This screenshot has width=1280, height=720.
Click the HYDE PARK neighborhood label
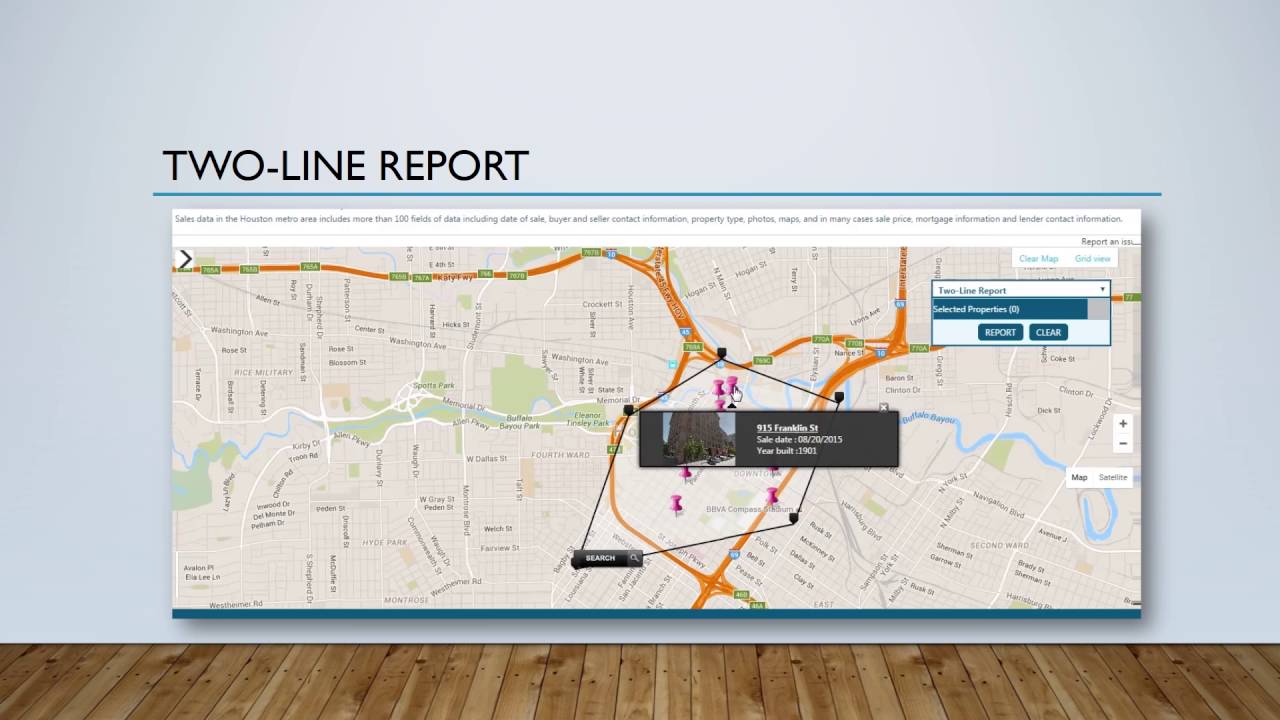coord(384,543)
